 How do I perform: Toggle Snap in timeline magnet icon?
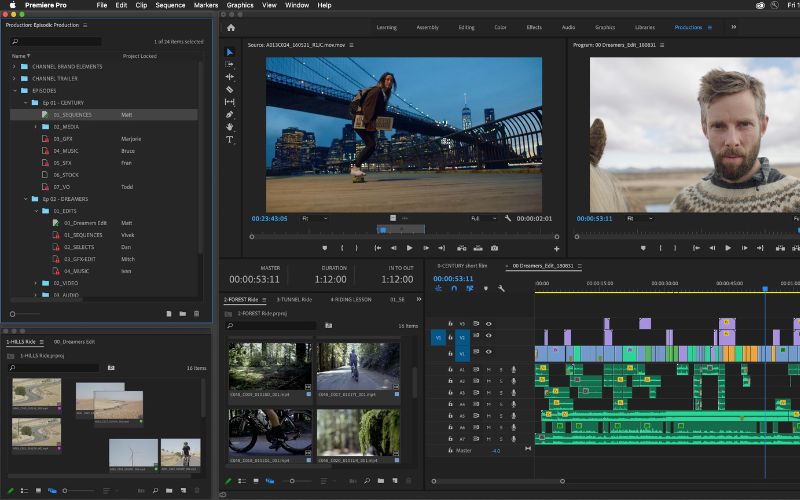(x=454, y=289)
